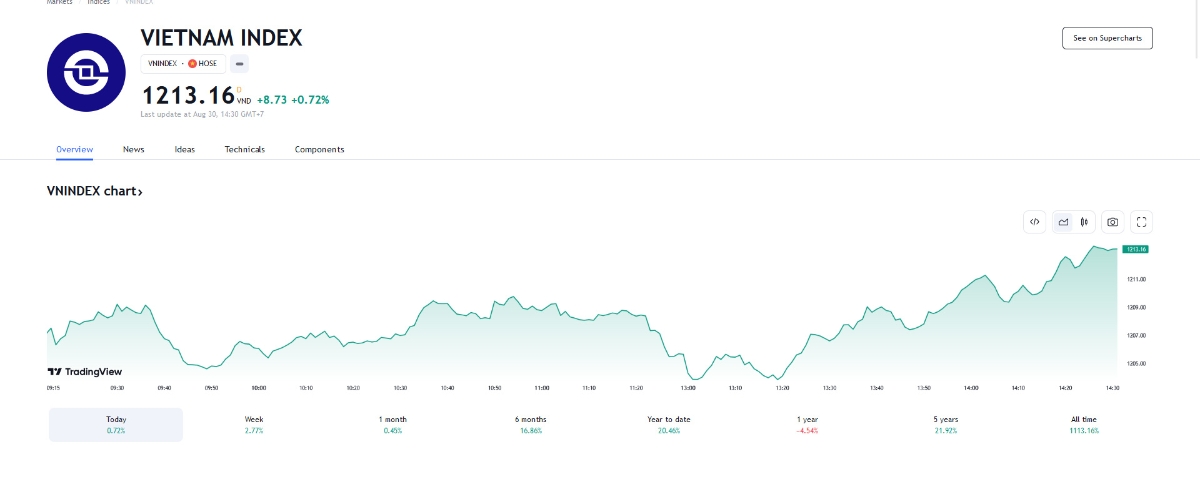Switch chart to candlestick style
Viewport: 1200px width, 482px height.
1084,222
